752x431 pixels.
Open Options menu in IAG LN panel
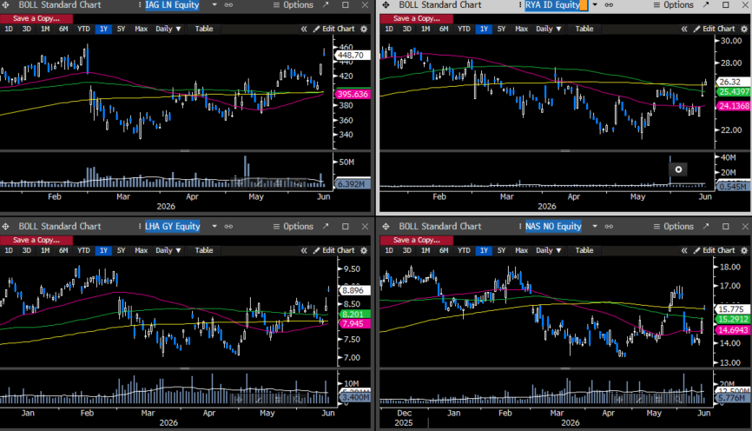(293, 5)
